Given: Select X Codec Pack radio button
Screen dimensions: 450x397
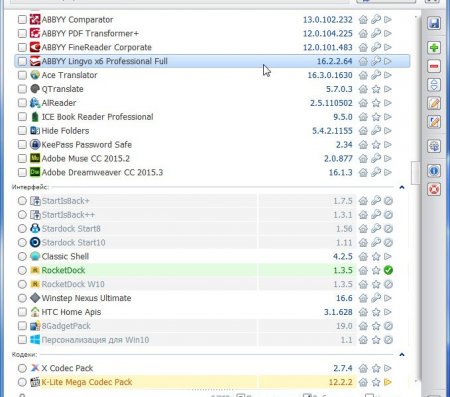Looking at the screenshot, I should click(22, 368).
